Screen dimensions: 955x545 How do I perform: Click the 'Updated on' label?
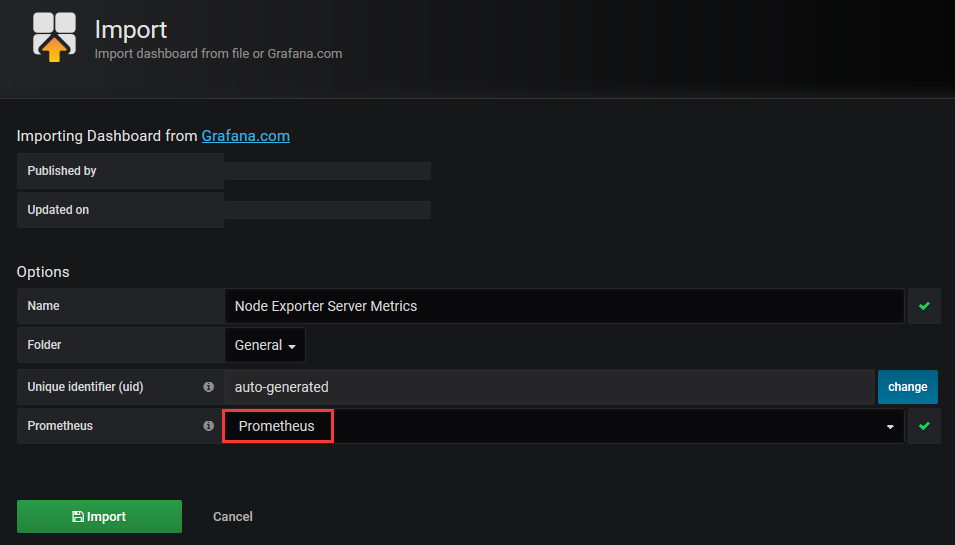(58, 209)
